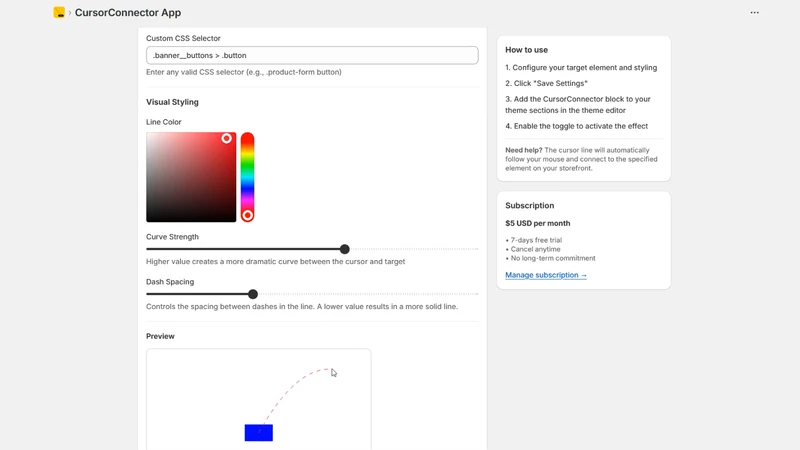This screenshot has width=800, height=450.
Task: Click the rainbow hue slider bar
Action: [x=247, y=177]
